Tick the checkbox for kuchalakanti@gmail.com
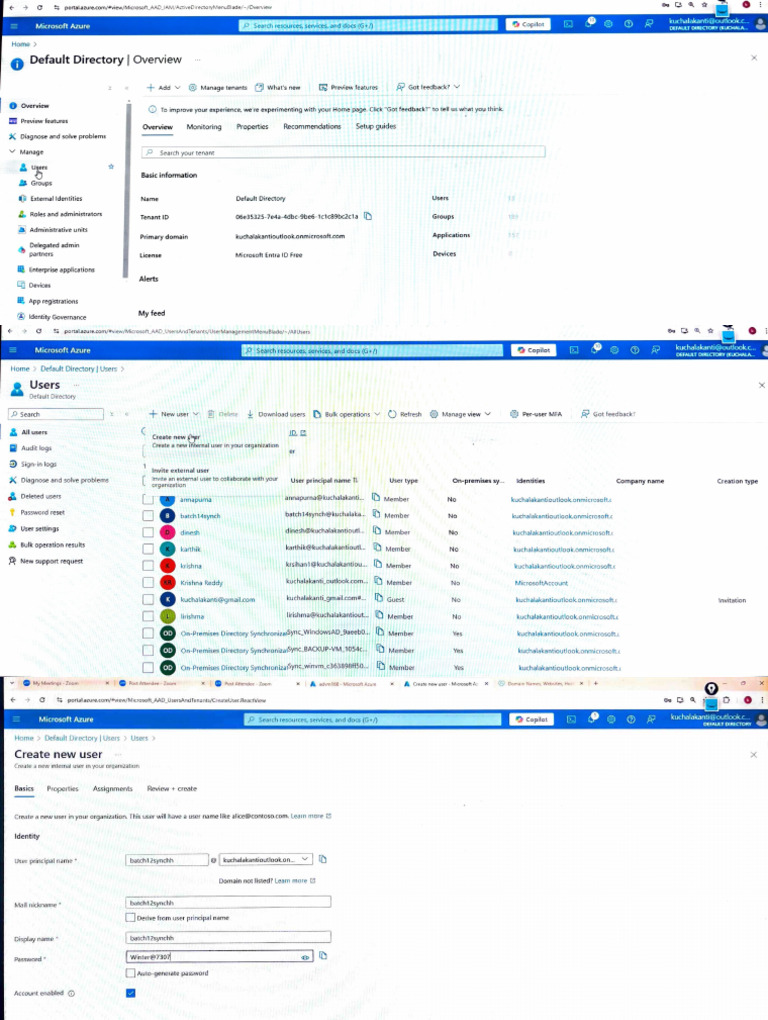768x1020 pixels. pyautogui.click(x=148, y=599)
